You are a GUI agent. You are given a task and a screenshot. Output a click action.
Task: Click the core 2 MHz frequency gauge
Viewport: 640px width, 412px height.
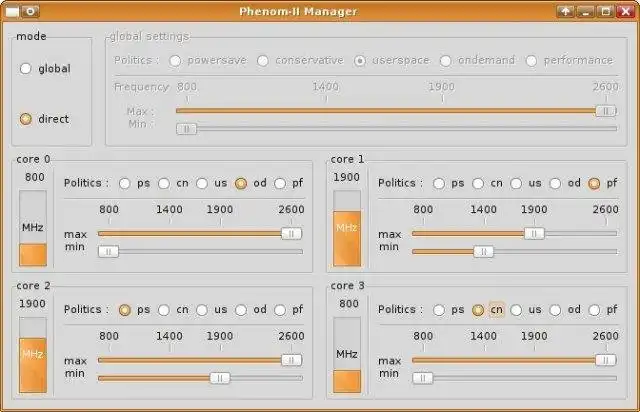click(x=33, y=355)
